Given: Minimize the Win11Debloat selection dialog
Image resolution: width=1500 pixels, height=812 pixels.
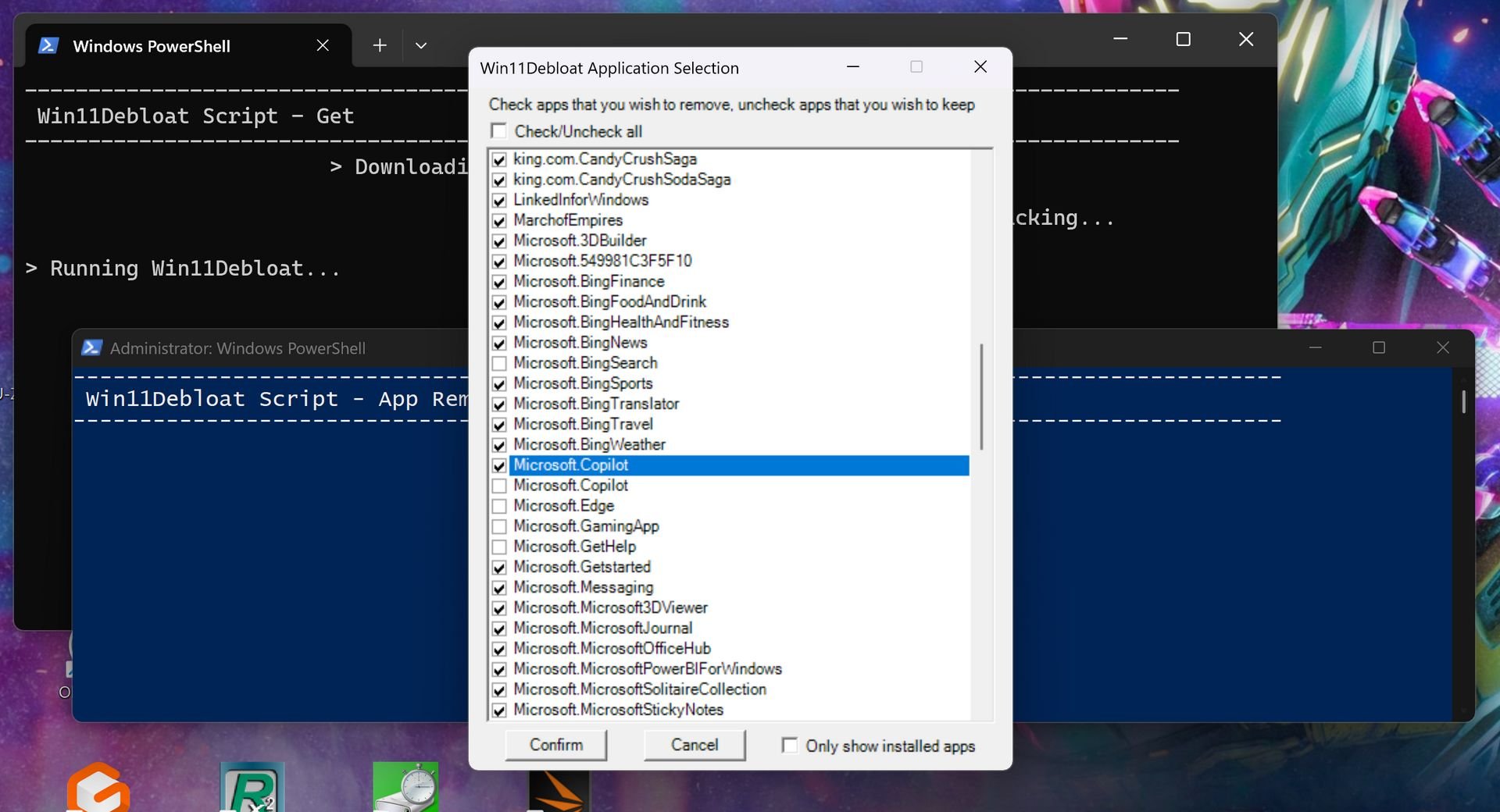Looking at the screenshot, I should tap(853, 68).
